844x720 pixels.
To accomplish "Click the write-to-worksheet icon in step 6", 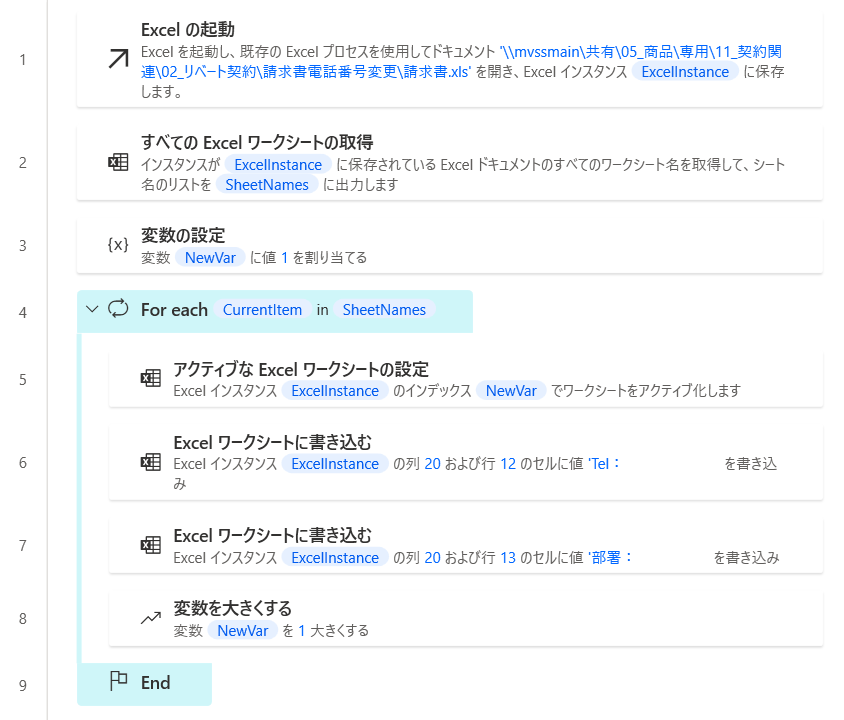I will (150, 462).
